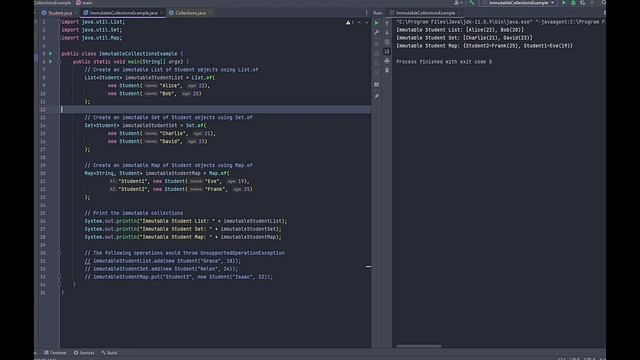Click the "Alice" string literal
The height and width of the screenshot is (360, 640).
(x=170, y=86)
